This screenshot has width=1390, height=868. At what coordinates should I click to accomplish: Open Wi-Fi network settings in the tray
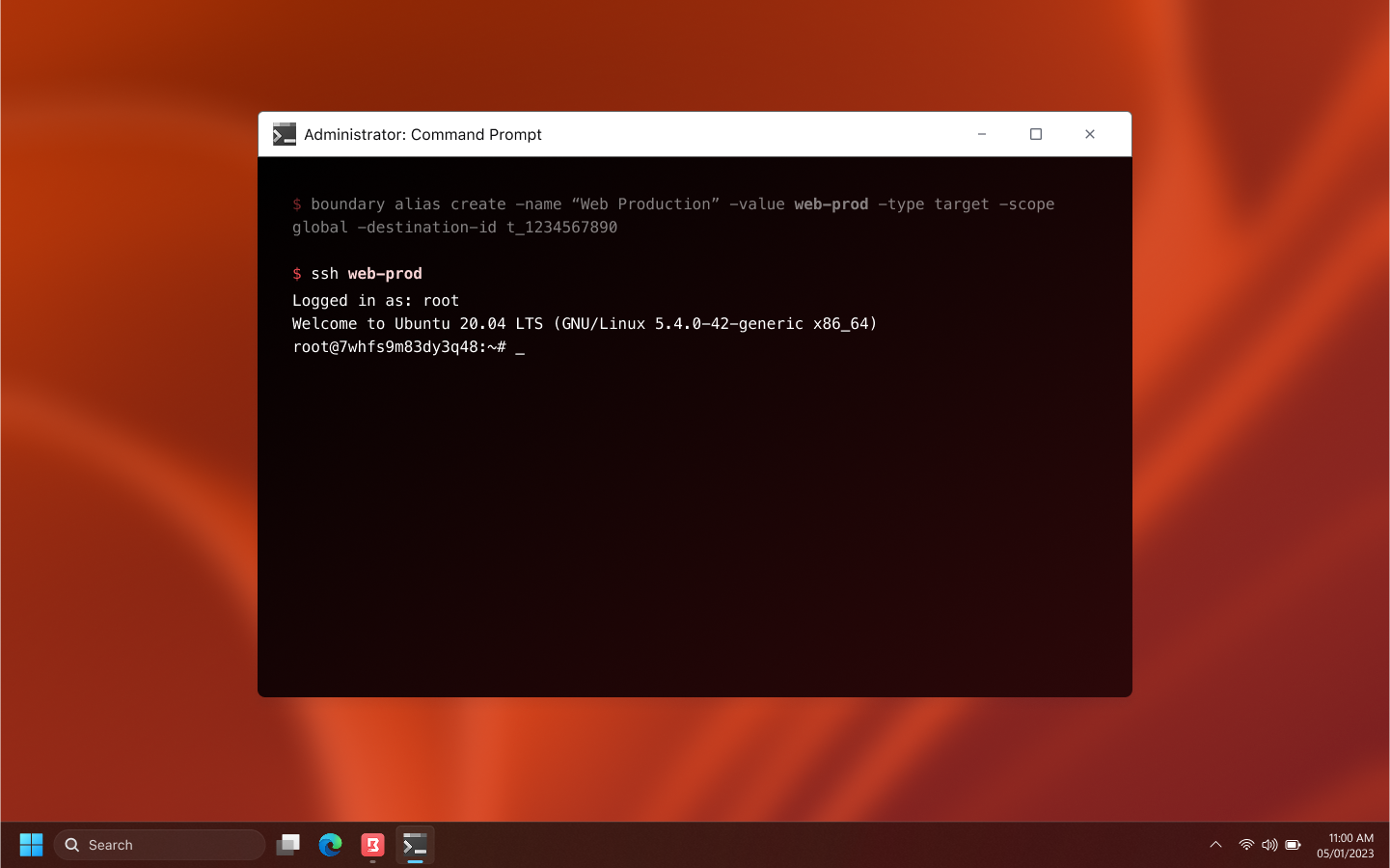coord(1246,845)
